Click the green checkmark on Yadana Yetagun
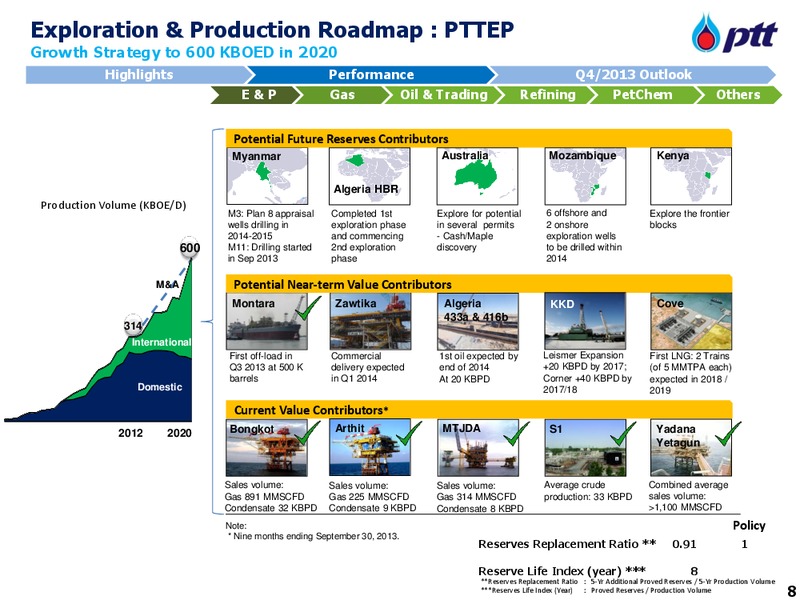800x600 pixels. point(728,433)
